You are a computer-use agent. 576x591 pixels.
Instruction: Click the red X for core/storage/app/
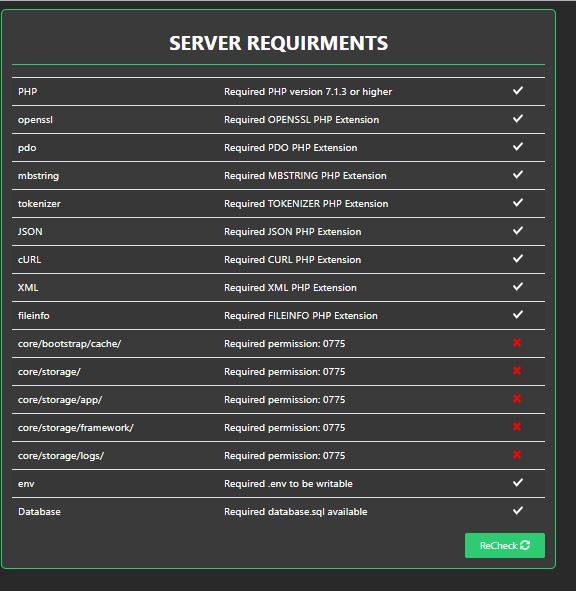[x=517, y=398]
